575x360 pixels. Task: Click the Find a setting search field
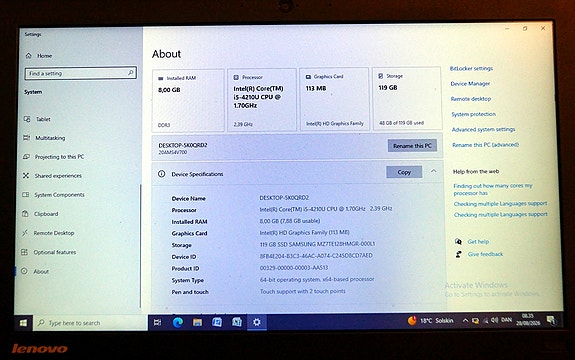pyautogui.click(x=81, y=73)
